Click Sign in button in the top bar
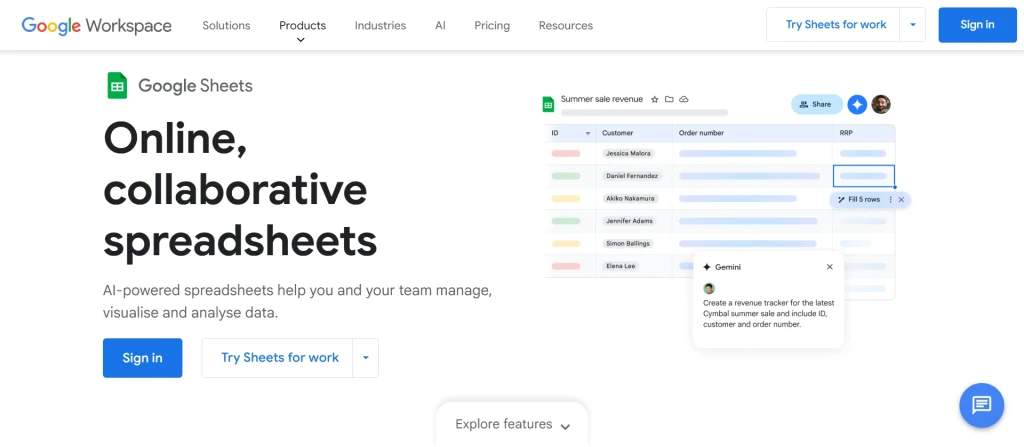The image size is (1024, 447). [x=977, y=25]
